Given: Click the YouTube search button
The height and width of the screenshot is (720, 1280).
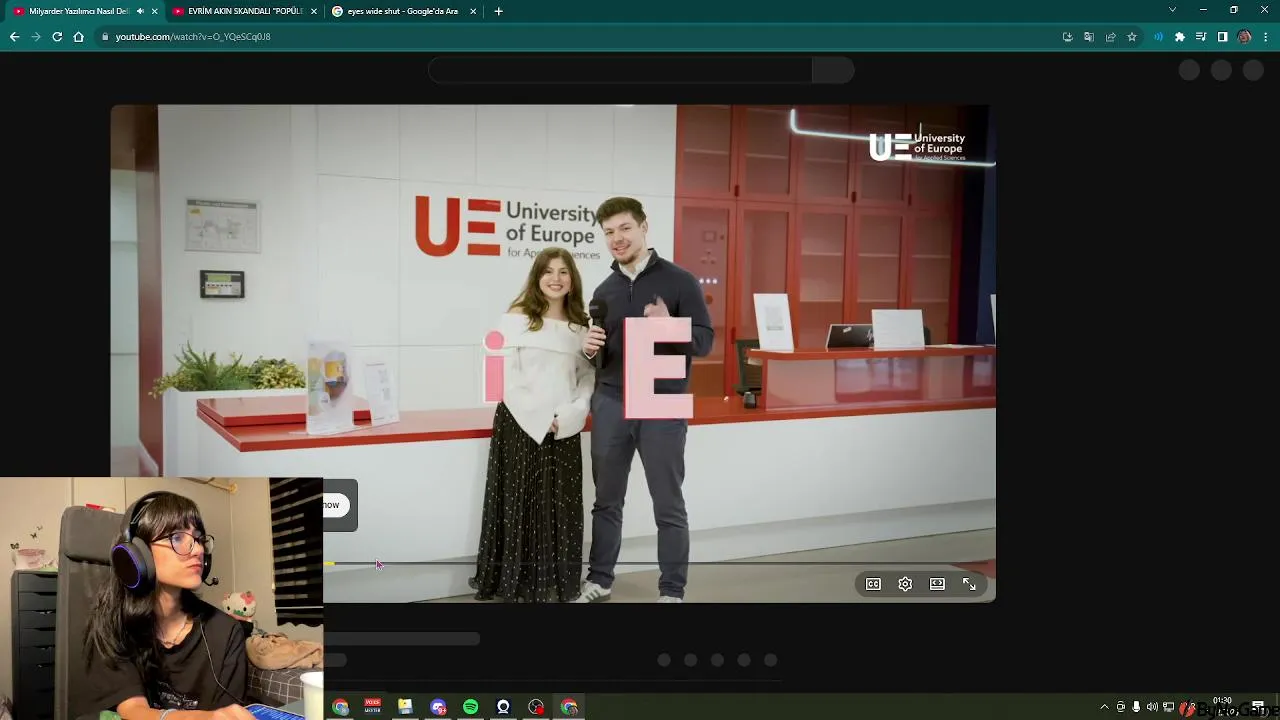Looking at the screenshot, I should pos(833,70).
